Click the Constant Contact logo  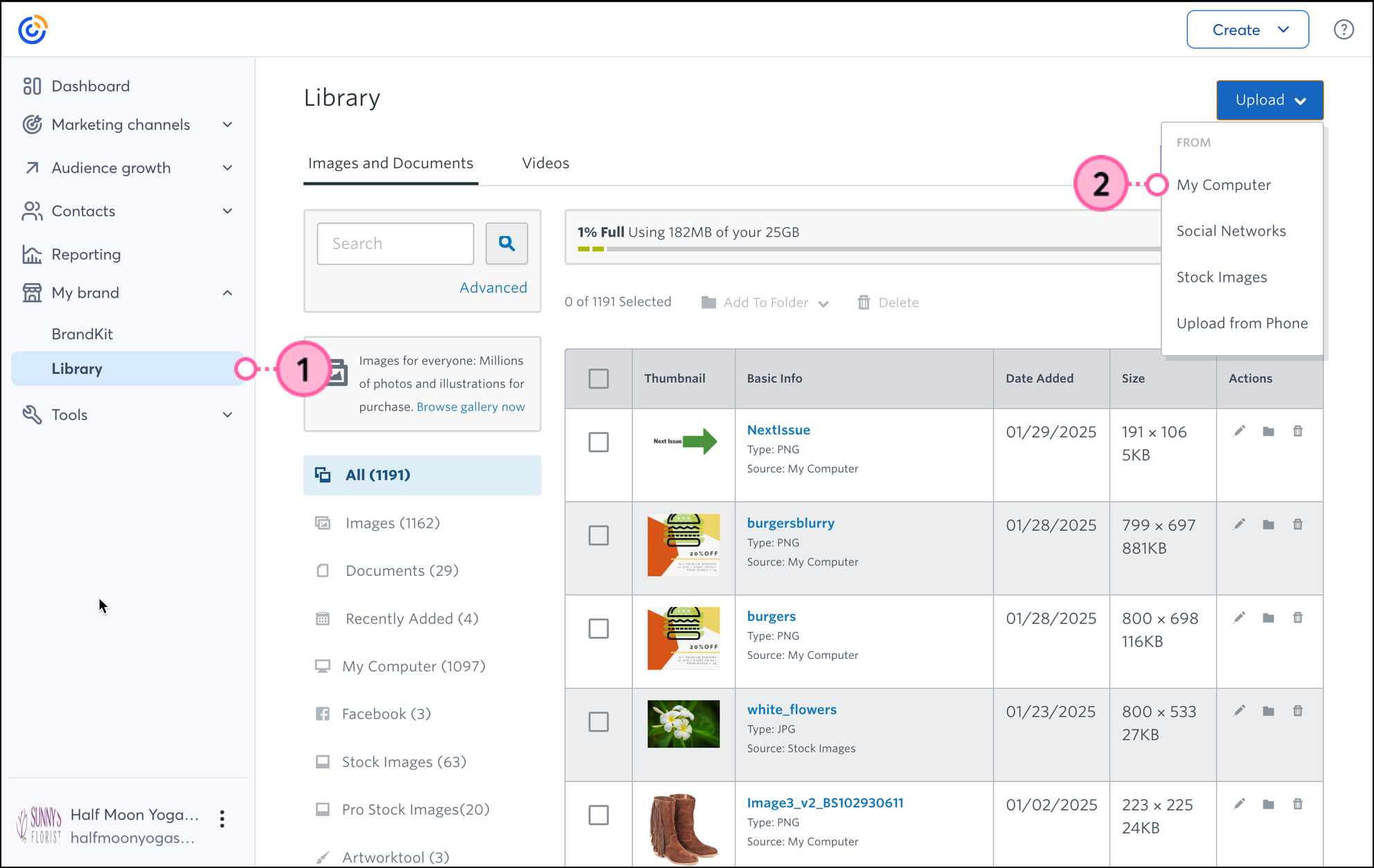(33, 30)
